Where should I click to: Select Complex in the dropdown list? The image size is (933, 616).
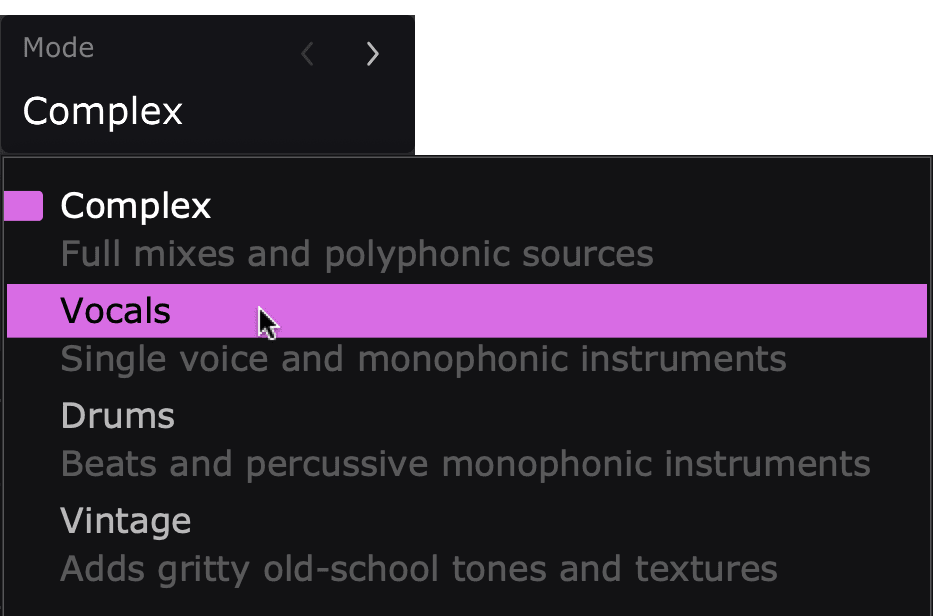point(136,206)
